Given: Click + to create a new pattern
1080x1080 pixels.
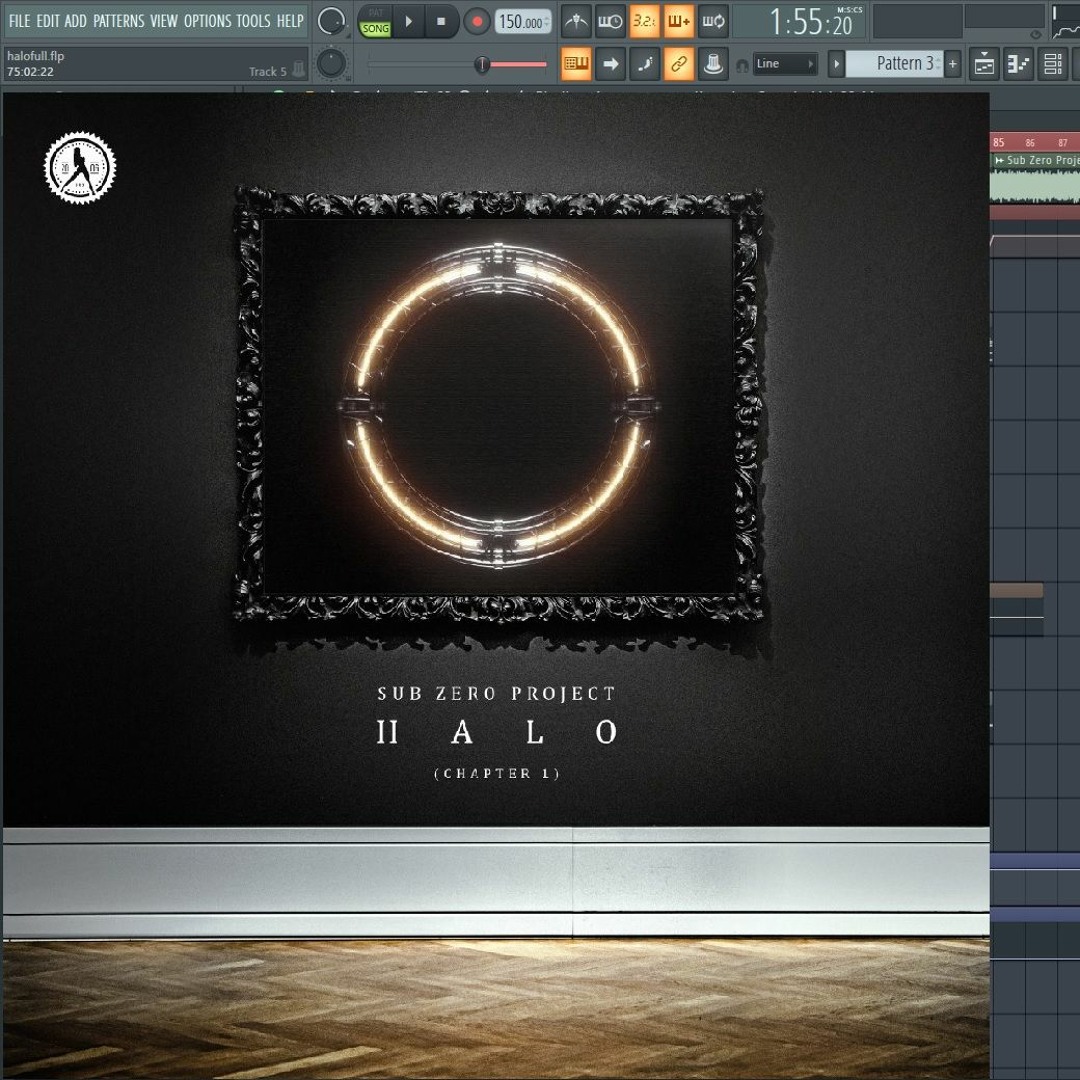Looking at the screenshot, I should coord(952,63).
